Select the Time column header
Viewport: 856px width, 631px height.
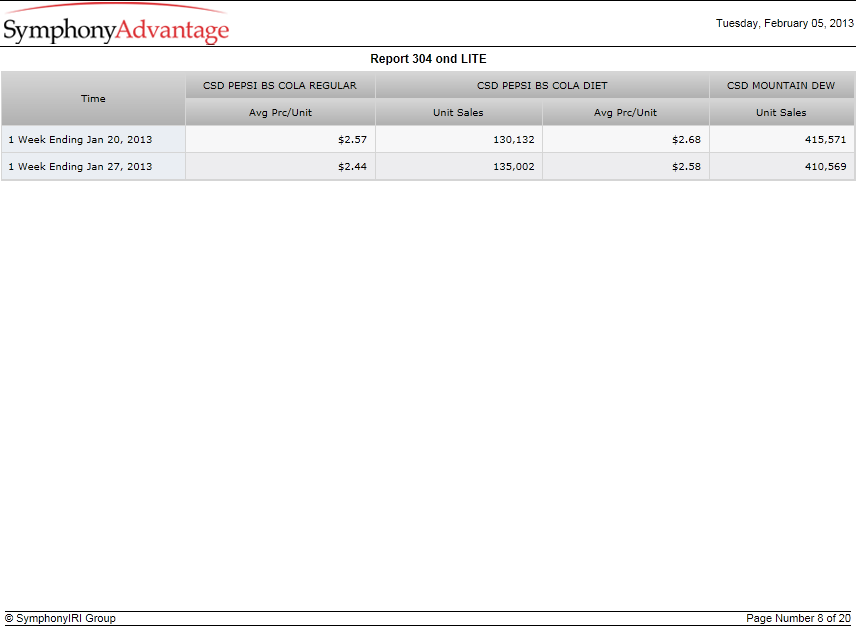coord(93,99)
